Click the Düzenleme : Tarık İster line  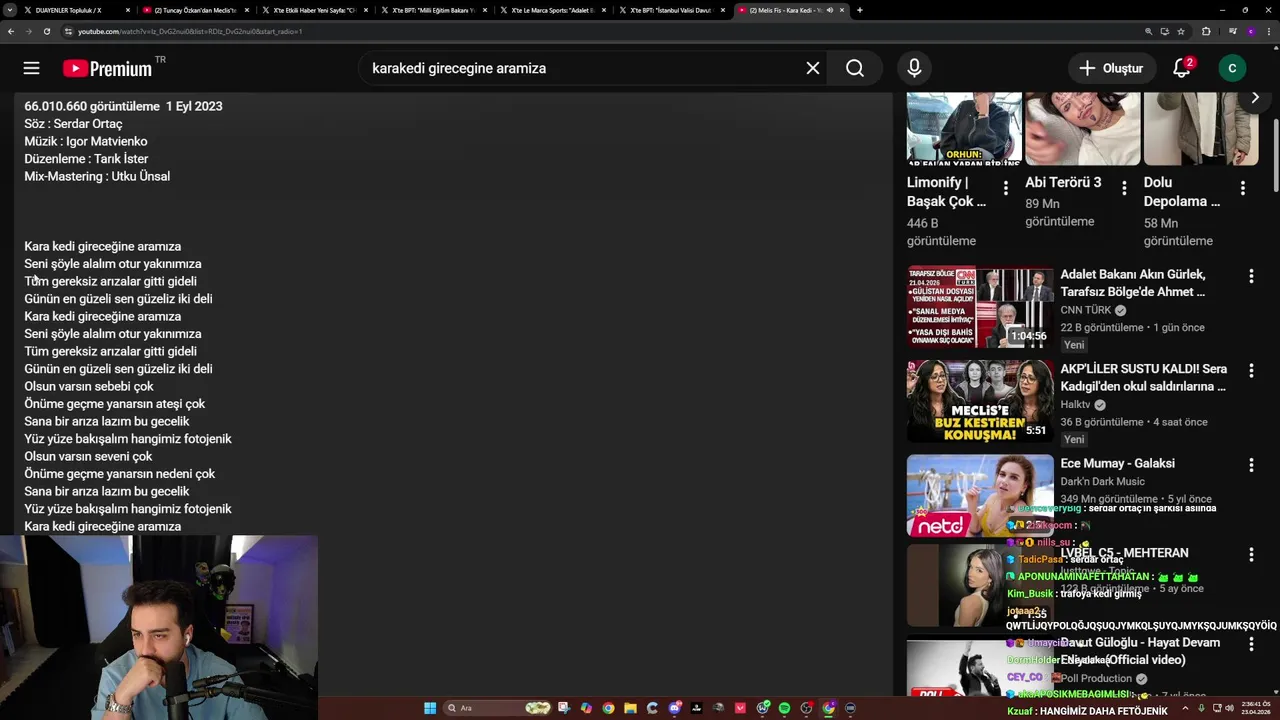[86, 159]
